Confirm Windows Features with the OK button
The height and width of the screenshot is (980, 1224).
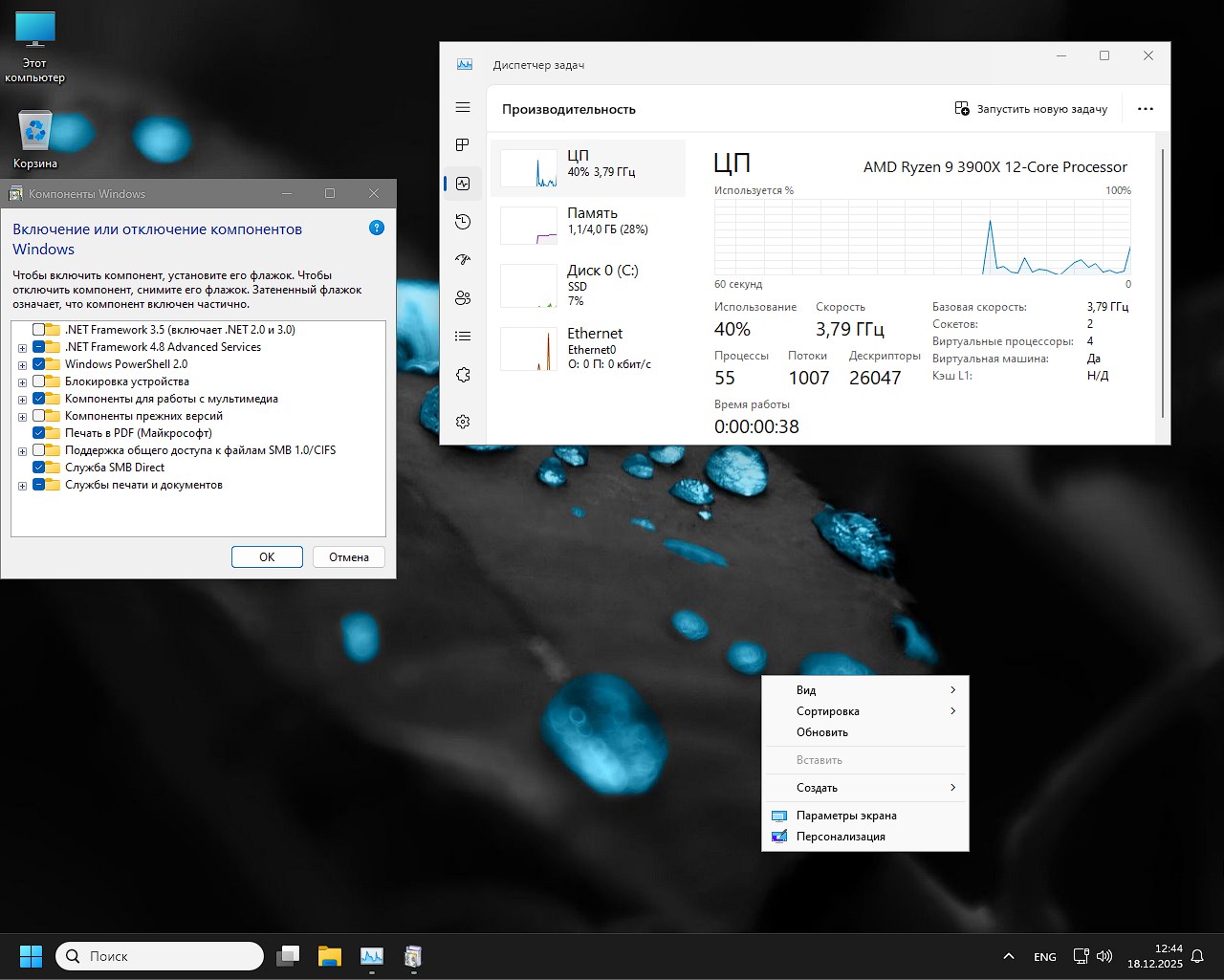point(267,556)
